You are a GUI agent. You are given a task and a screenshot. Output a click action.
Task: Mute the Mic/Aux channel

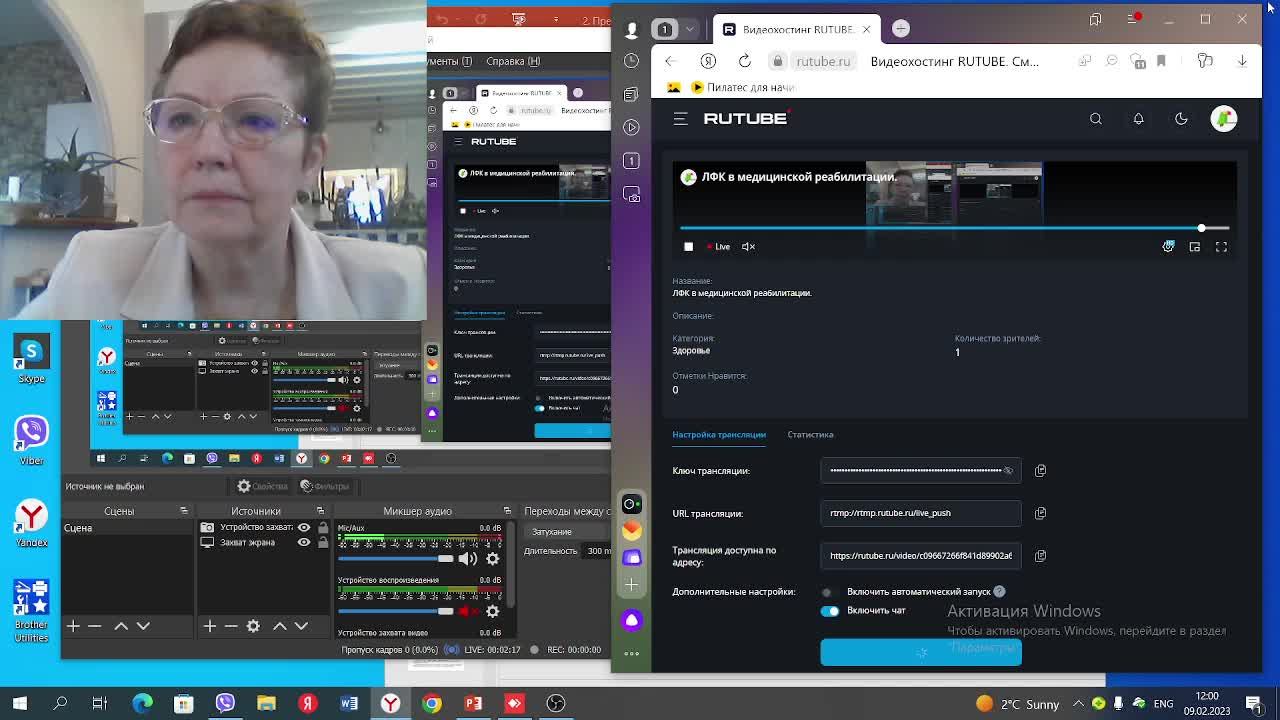467,559
